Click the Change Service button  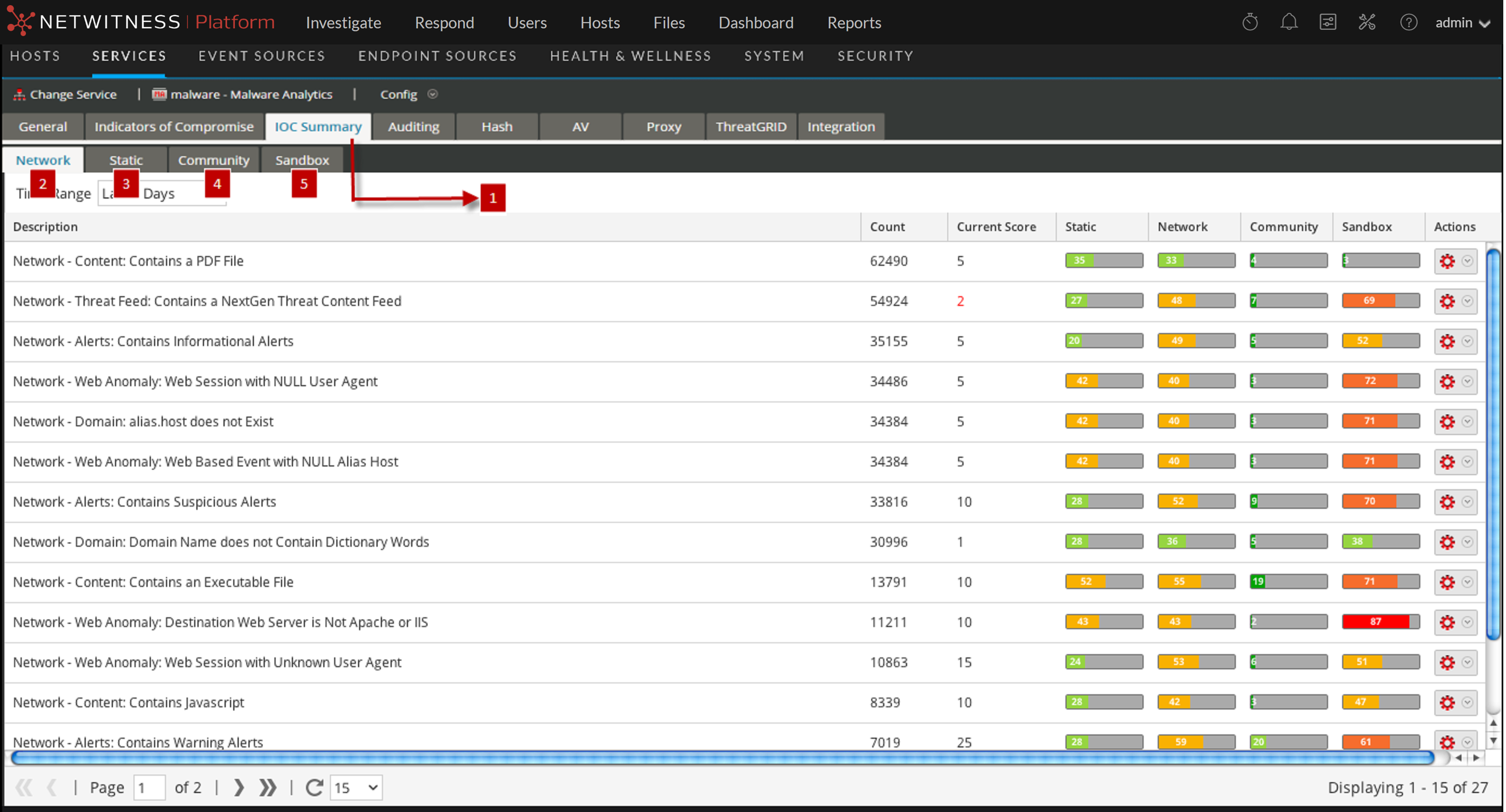(66, 94)
